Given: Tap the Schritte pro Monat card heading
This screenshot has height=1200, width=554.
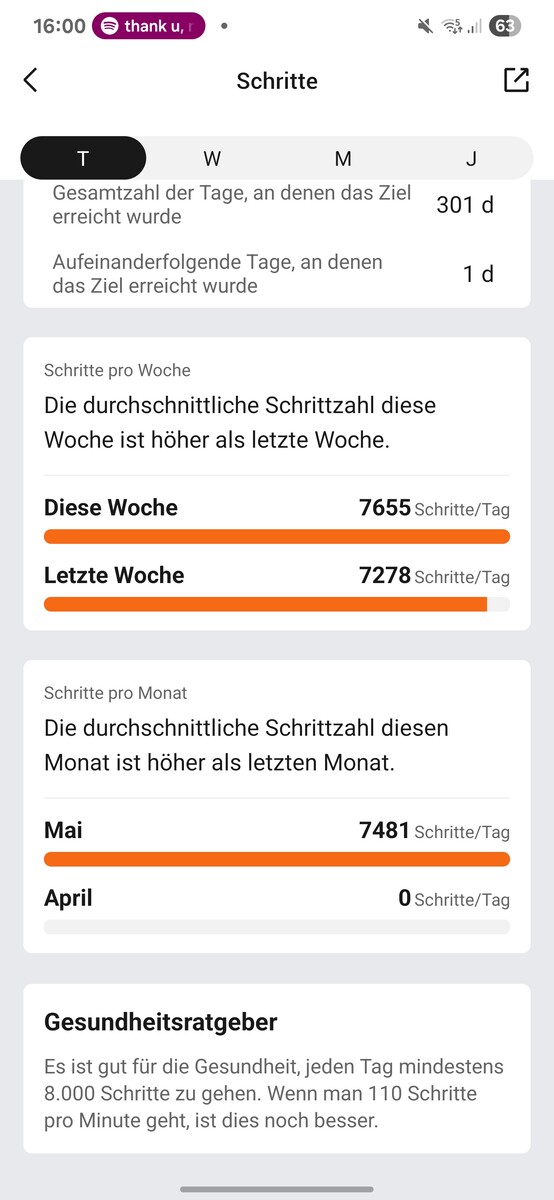Looking at the screenshot, I should 116,693.
